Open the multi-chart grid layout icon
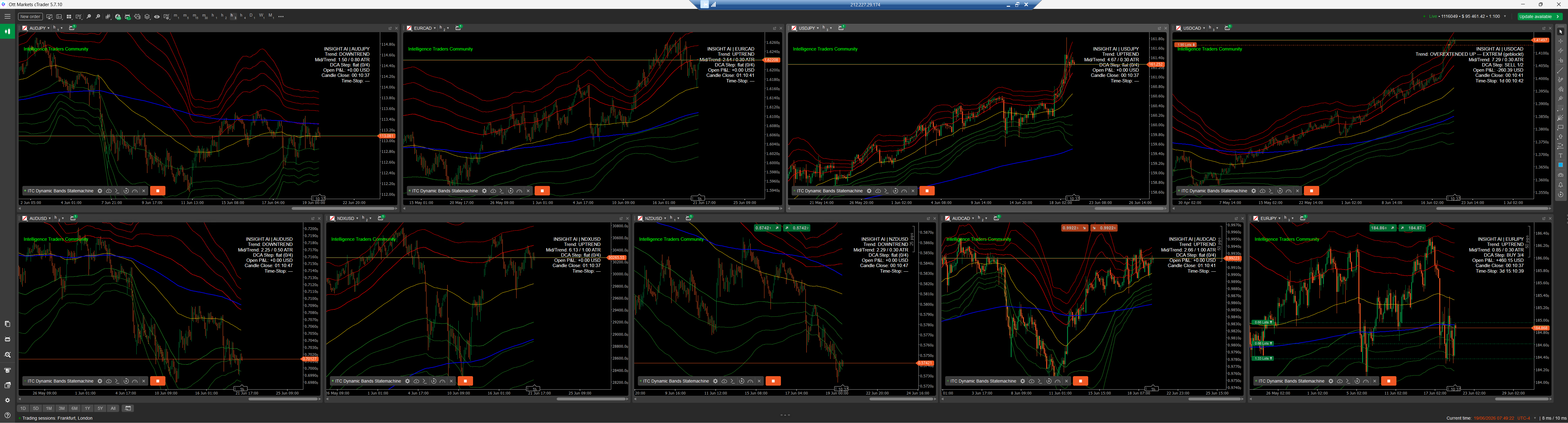 point(69,17)
